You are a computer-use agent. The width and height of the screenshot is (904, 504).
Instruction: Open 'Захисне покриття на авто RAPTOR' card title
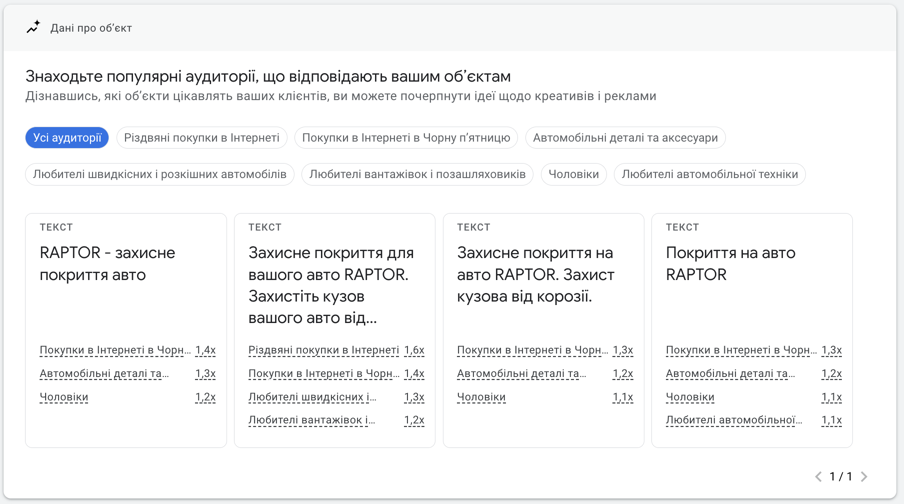[536, 274]
